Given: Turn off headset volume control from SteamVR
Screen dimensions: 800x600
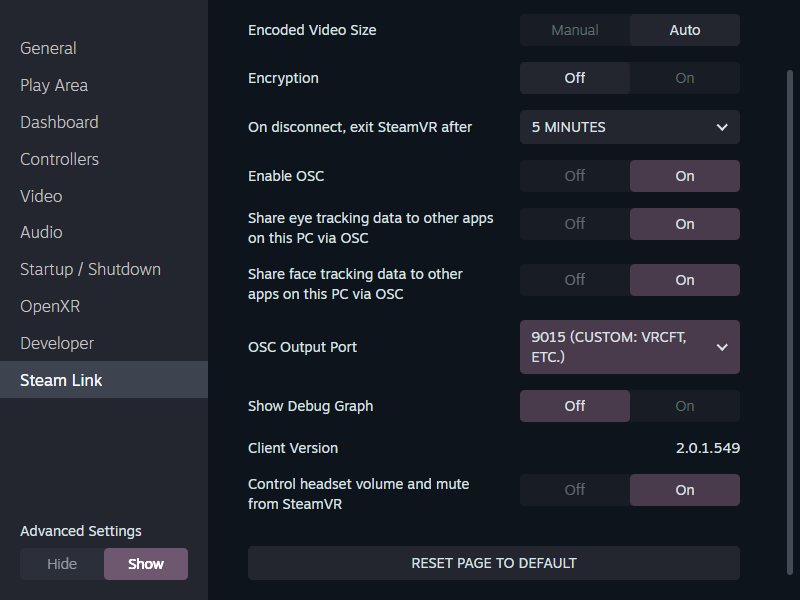Looking at the screenshot, I should tap(575, 490).
